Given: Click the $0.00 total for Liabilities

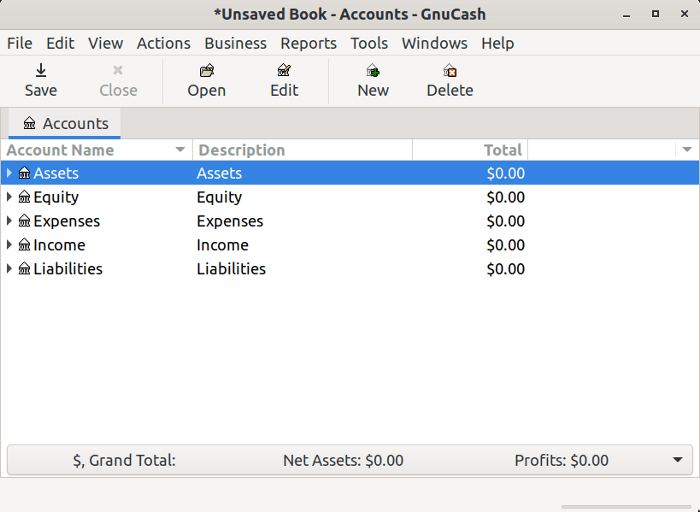Looking at the screenshot, I should coord(505,269).
